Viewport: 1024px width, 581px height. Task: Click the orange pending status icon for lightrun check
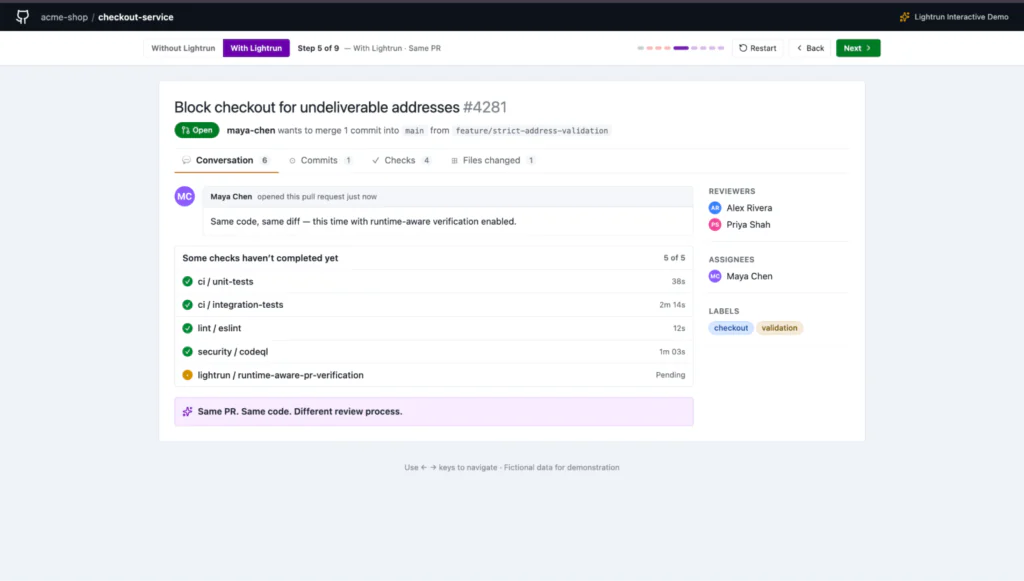tap(187, 375)
